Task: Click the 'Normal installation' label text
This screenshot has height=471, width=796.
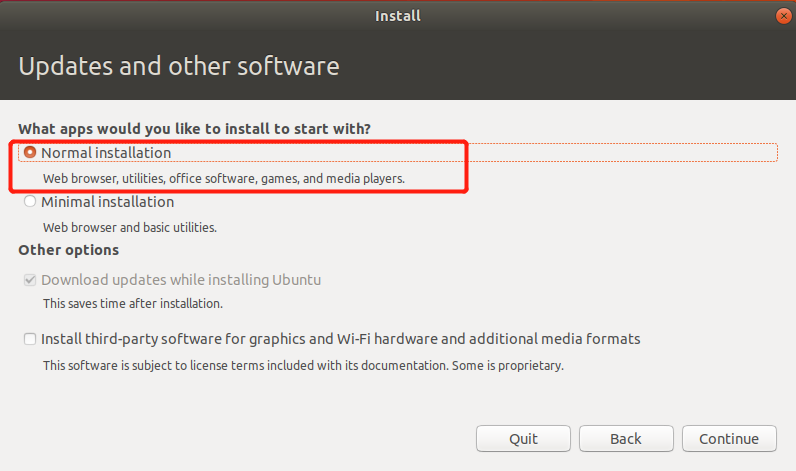Action: click(106, 153)
